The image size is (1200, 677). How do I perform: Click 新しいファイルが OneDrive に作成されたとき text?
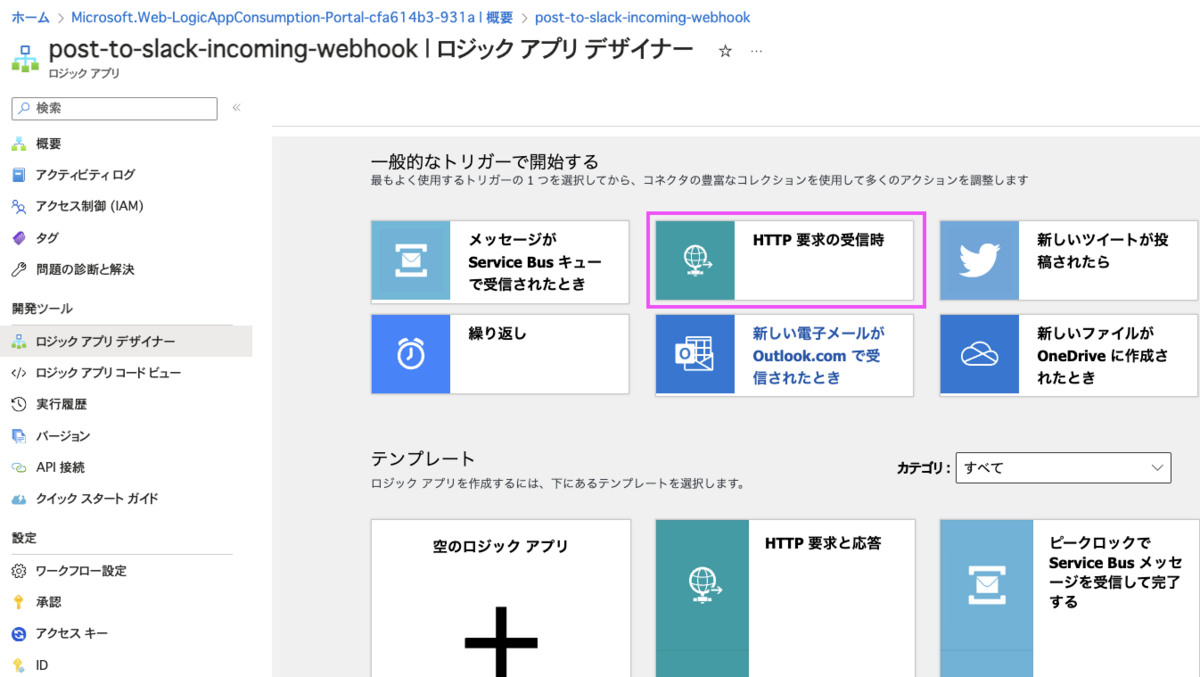1102,355
